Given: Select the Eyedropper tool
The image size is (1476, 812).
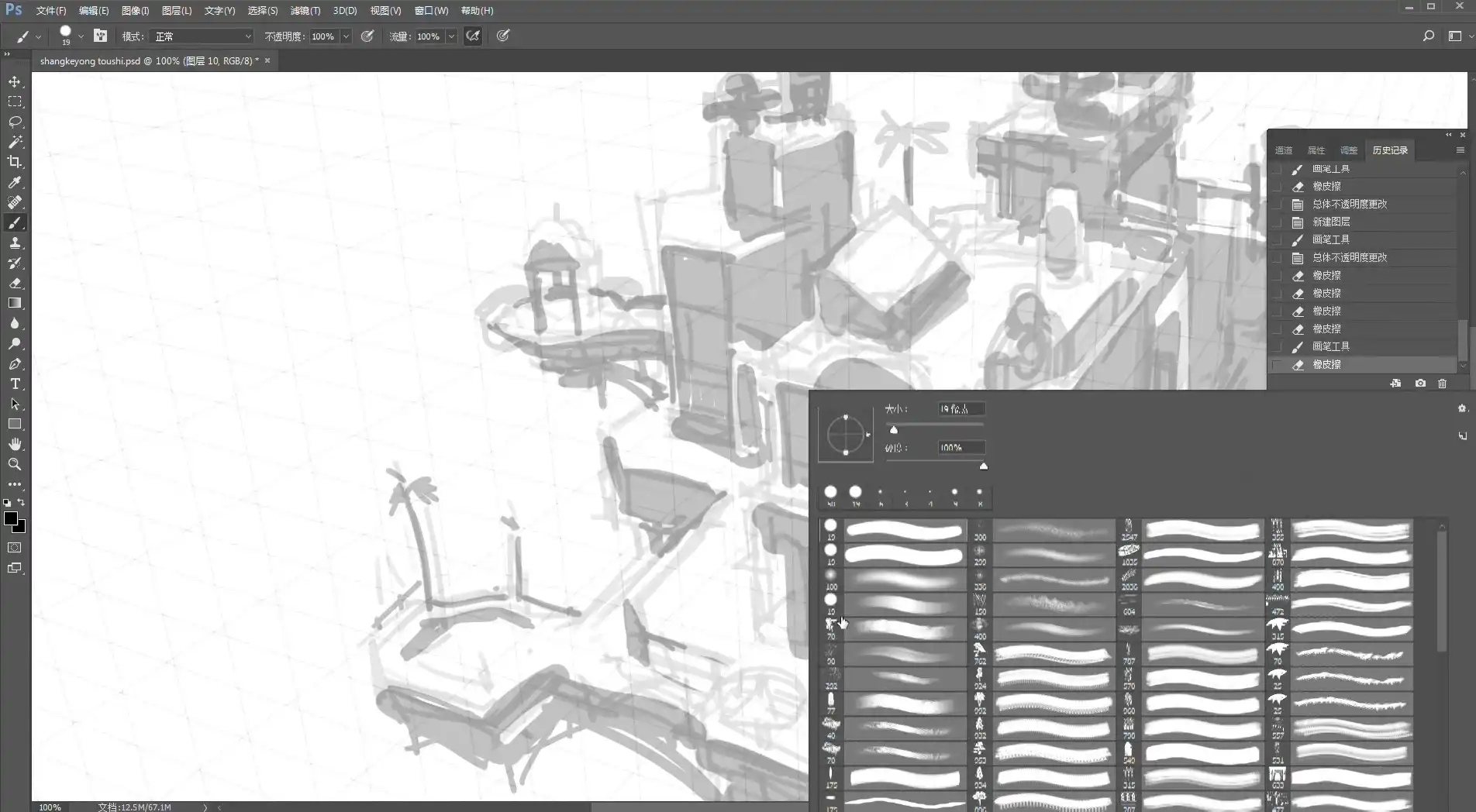Looking at the screenshot, I should click(15, 182).
